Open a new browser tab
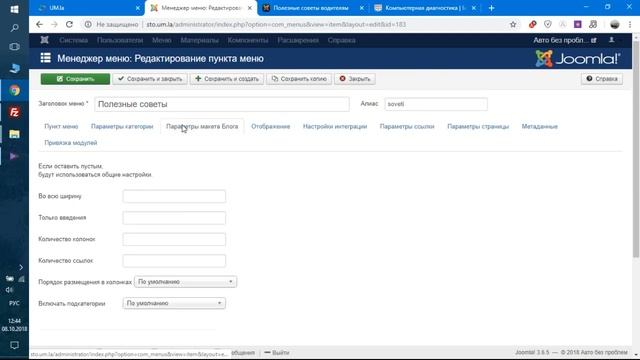 click(491, 8)
